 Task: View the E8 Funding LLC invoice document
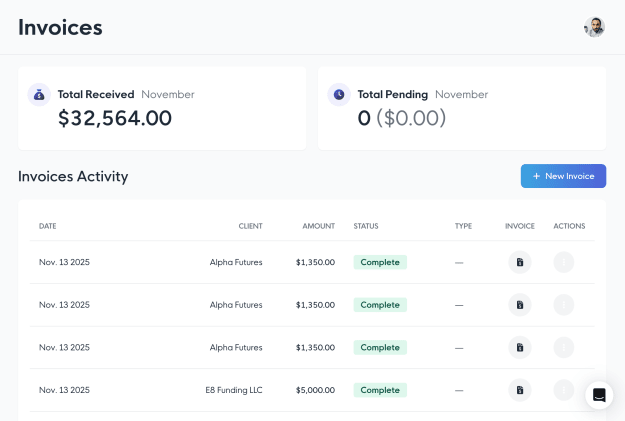tap(520, 390)
